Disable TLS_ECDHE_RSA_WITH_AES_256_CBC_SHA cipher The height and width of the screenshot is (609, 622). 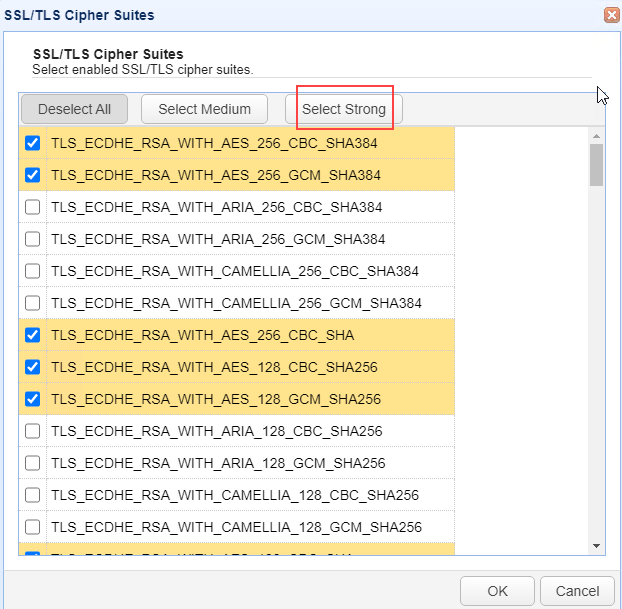pos(33,335)
